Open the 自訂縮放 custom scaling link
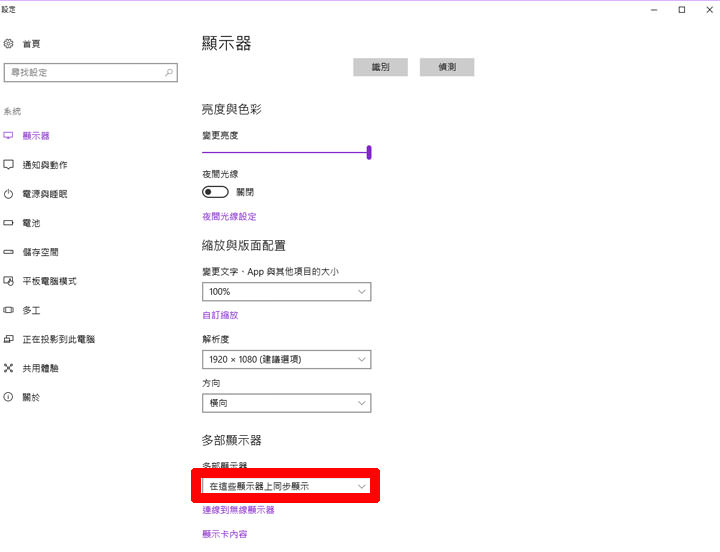This screenshot has width=720, height=552. (x=220, y=315)
